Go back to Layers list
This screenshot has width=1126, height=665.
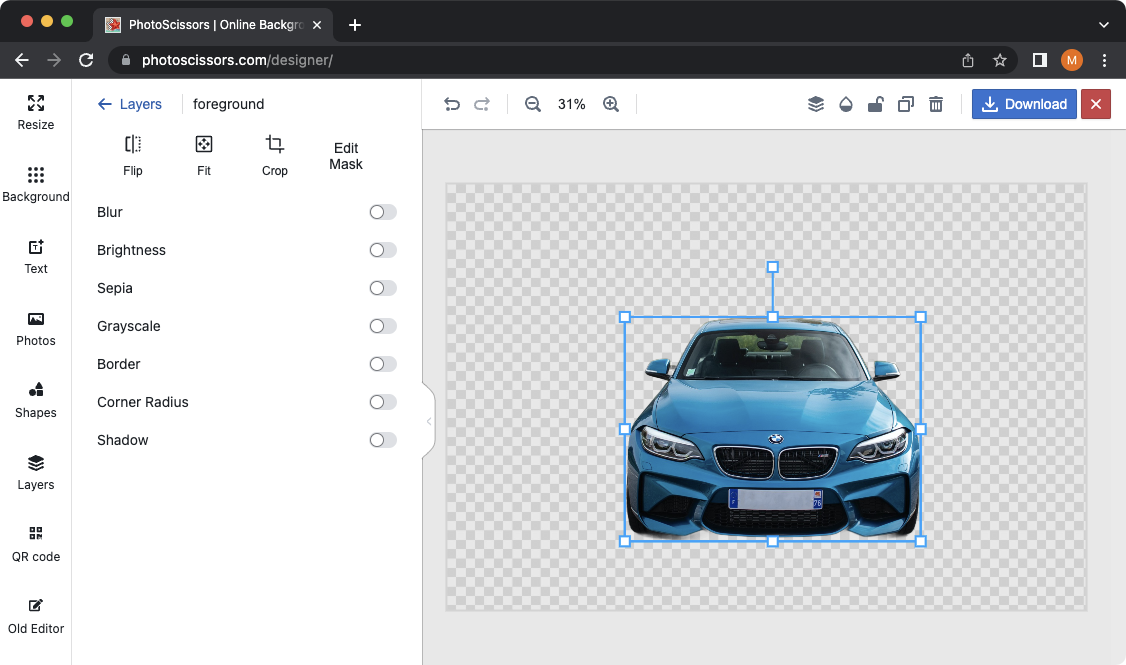click(x=130, y=104)
